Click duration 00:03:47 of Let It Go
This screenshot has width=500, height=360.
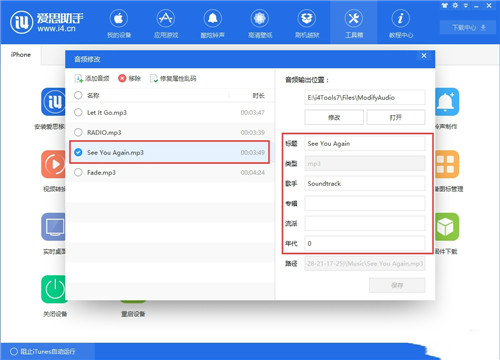[x=252, y=113]
